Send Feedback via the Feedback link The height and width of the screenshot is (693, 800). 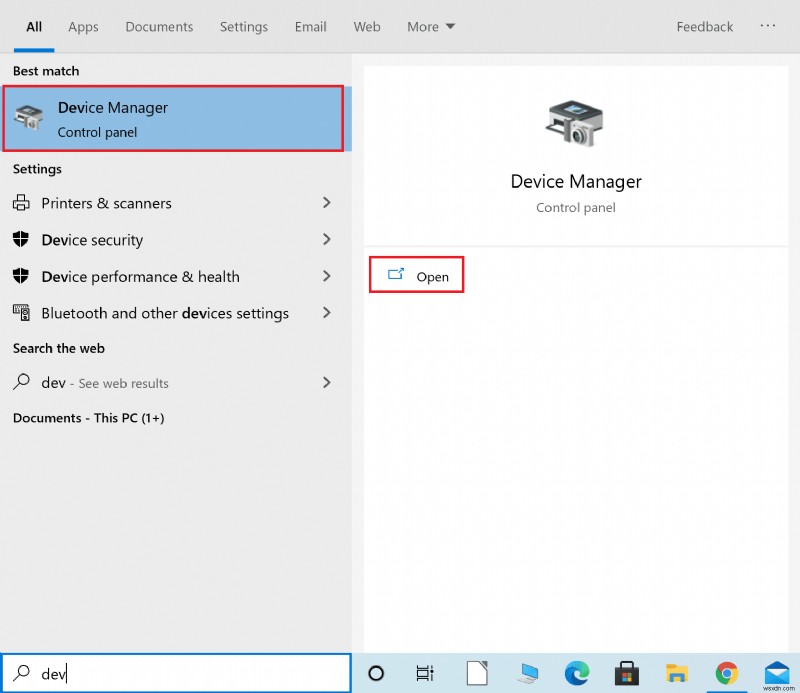pyautogui.click(x=704, y=27)
